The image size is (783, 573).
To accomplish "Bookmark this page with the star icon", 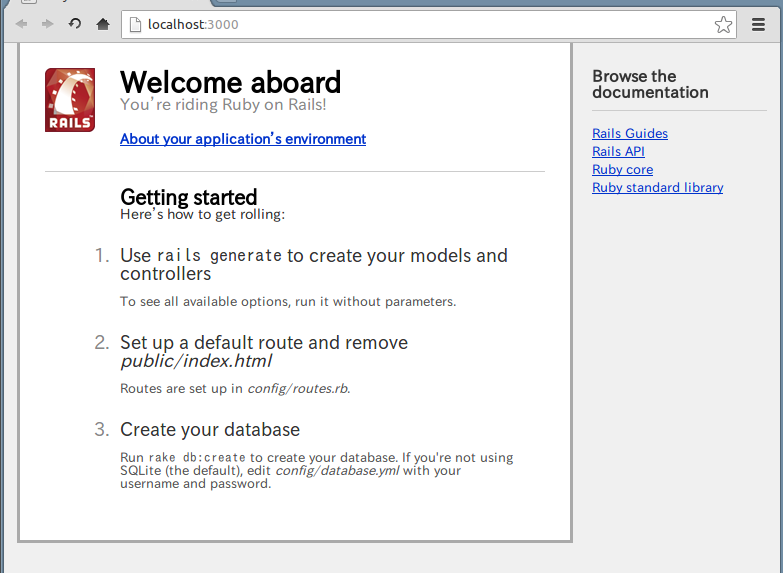I will (x=723, y=24).
